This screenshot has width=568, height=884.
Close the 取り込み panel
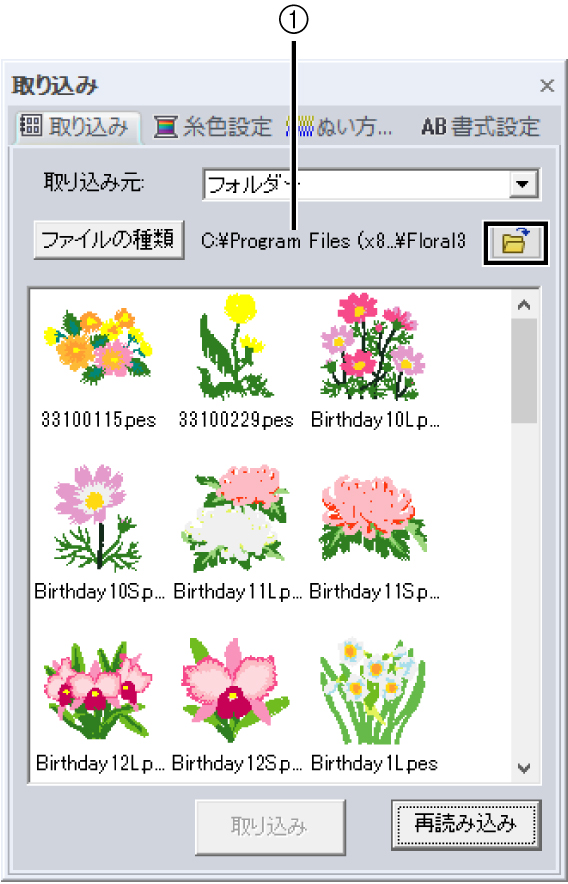547,86
